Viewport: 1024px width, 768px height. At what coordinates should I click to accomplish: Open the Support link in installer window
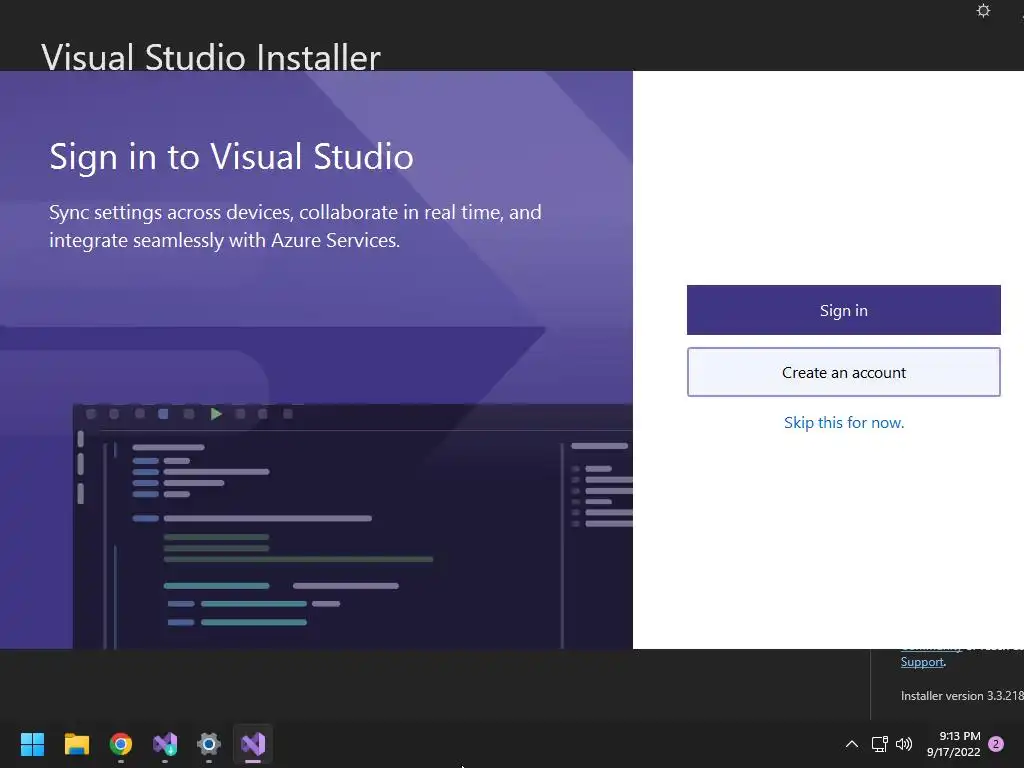coord(922,662)
